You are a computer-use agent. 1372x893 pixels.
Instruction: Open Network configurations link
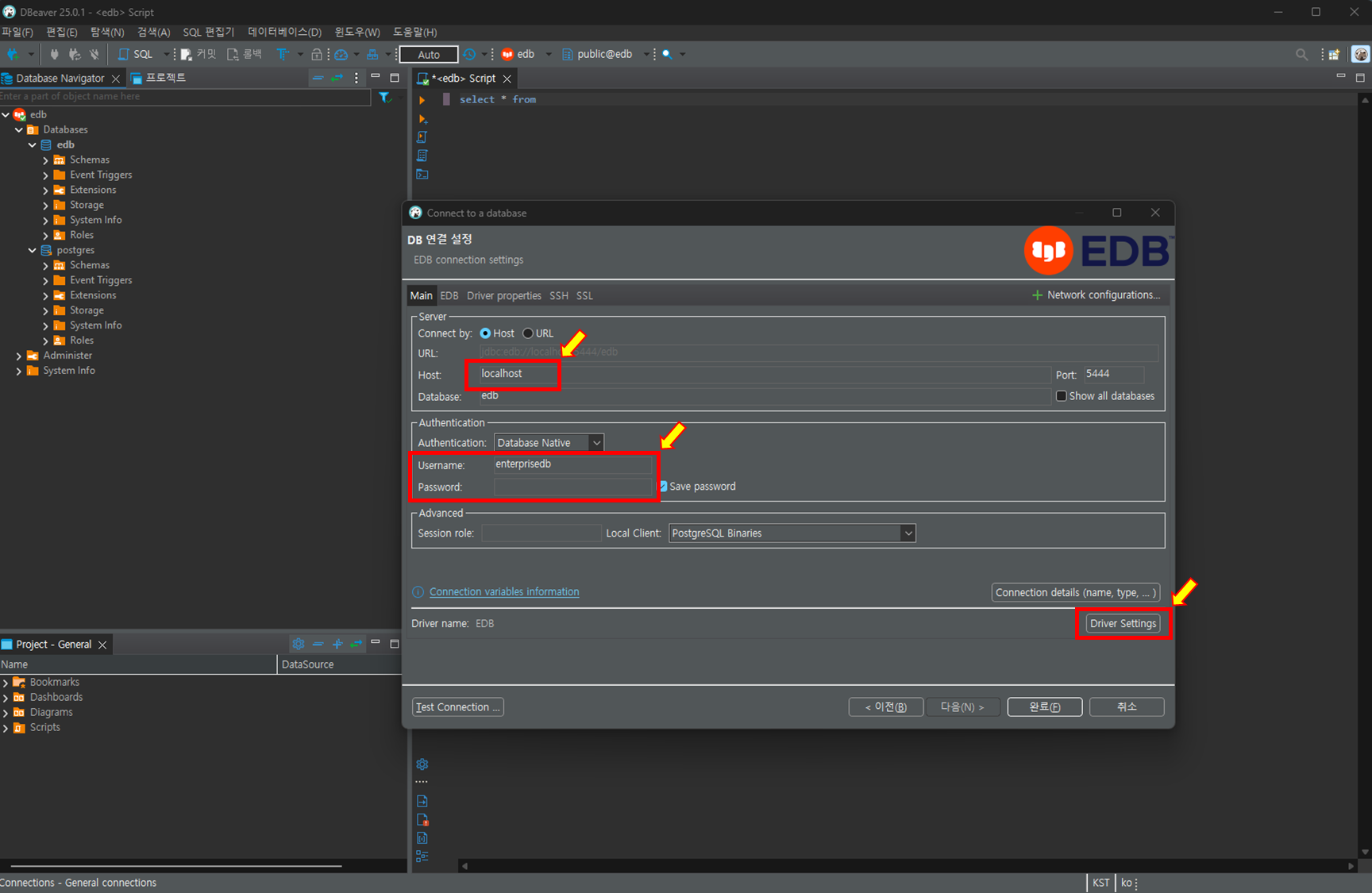click(1096, 295)
